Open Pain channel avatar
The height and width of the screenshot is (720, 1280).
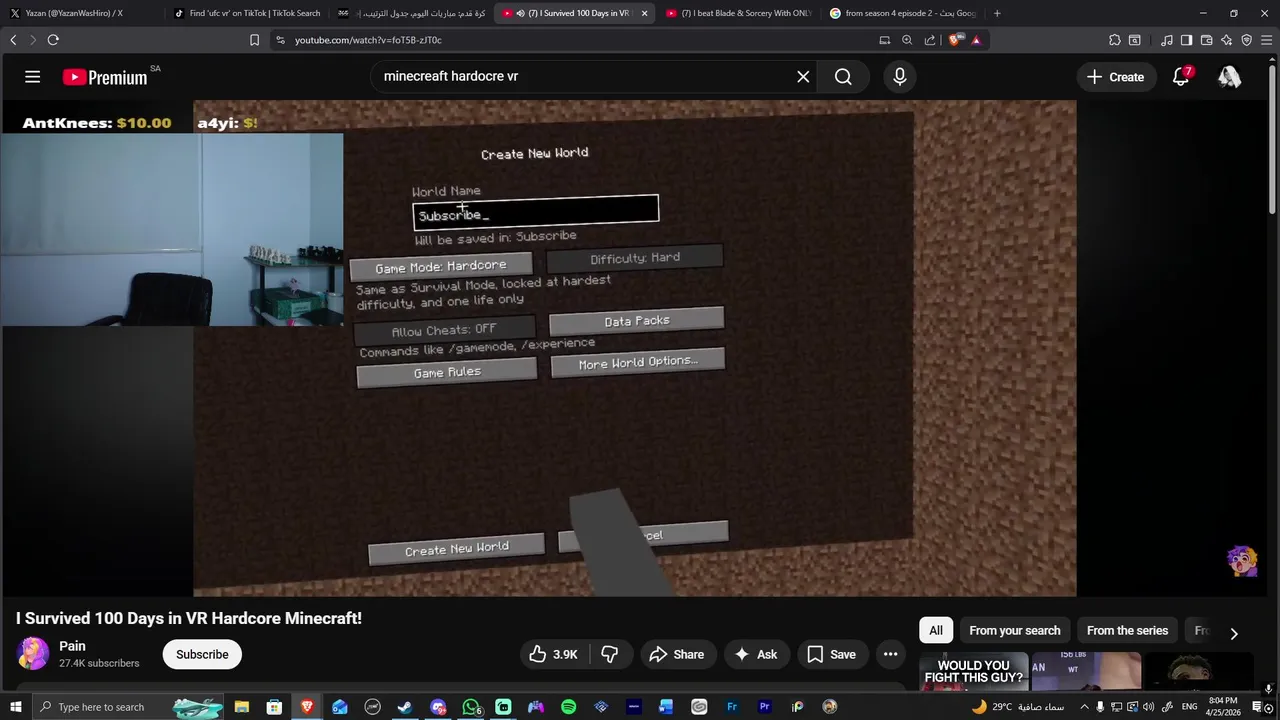click(32, 654)
